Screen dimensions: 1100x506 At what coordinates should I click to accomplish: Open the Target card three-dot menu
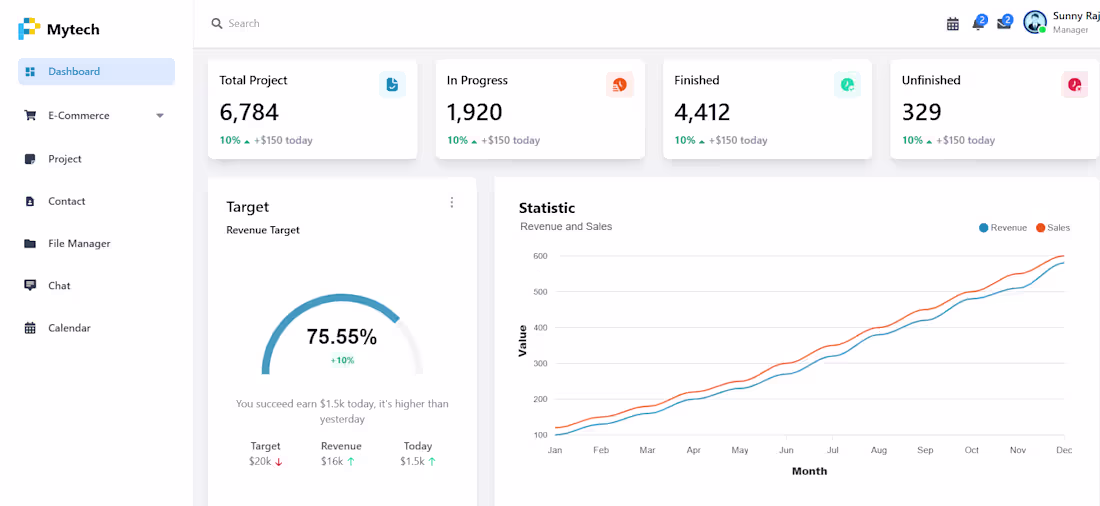pyautogui.click(x=452, y=202)
